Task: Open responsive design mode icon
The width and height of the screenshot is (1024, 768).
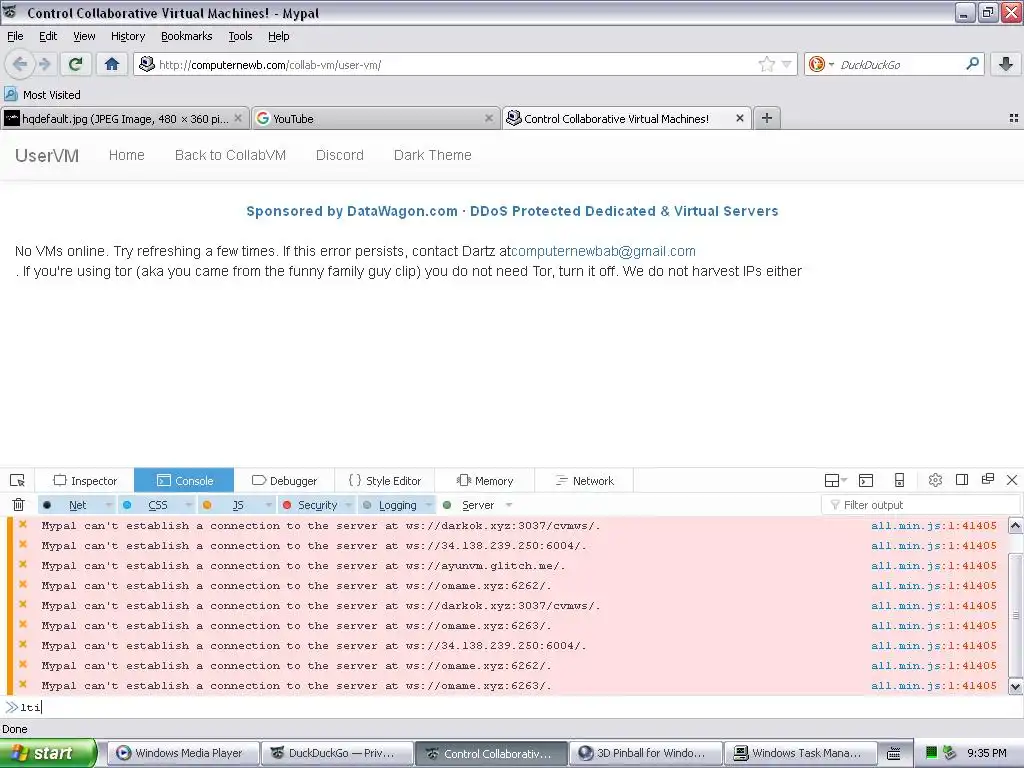Action: tap(899, 481)
